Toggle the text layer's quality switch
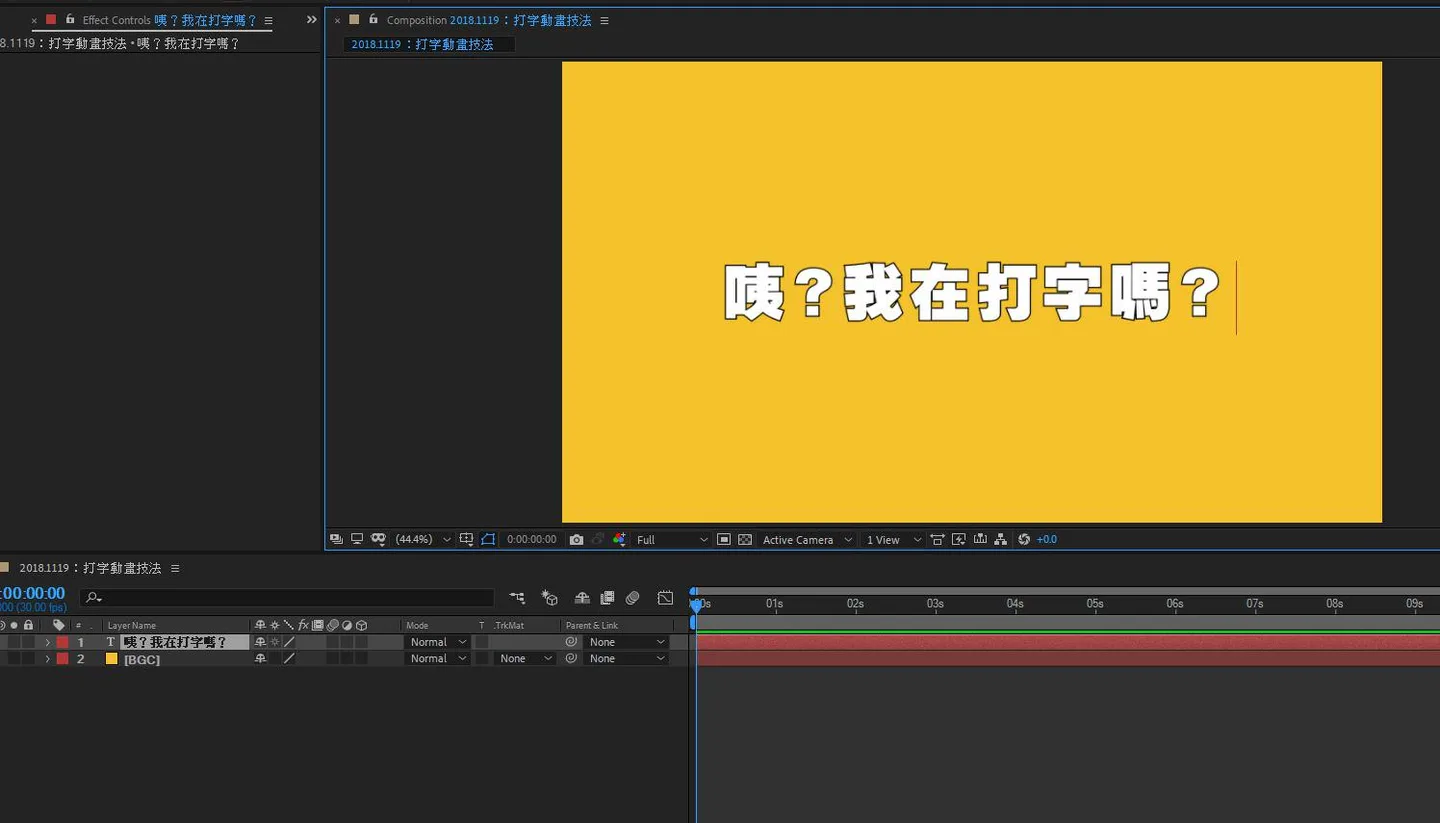Viewport: 1440px width, 823px height. [289, 642]
